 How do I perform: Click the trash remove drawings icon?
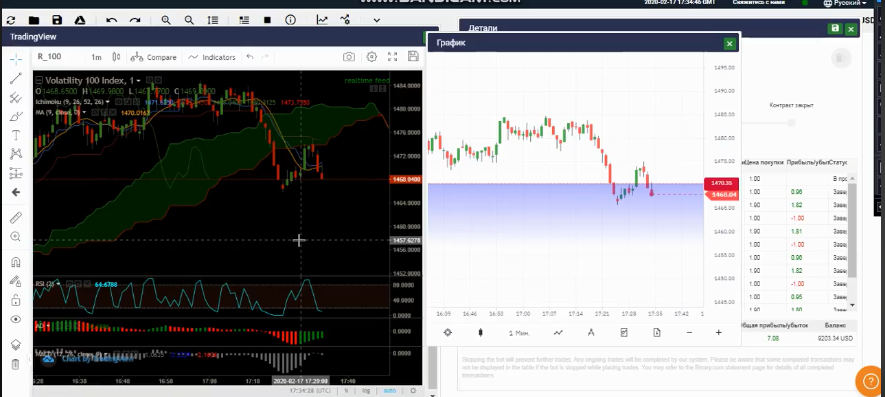tap(16, 364)
